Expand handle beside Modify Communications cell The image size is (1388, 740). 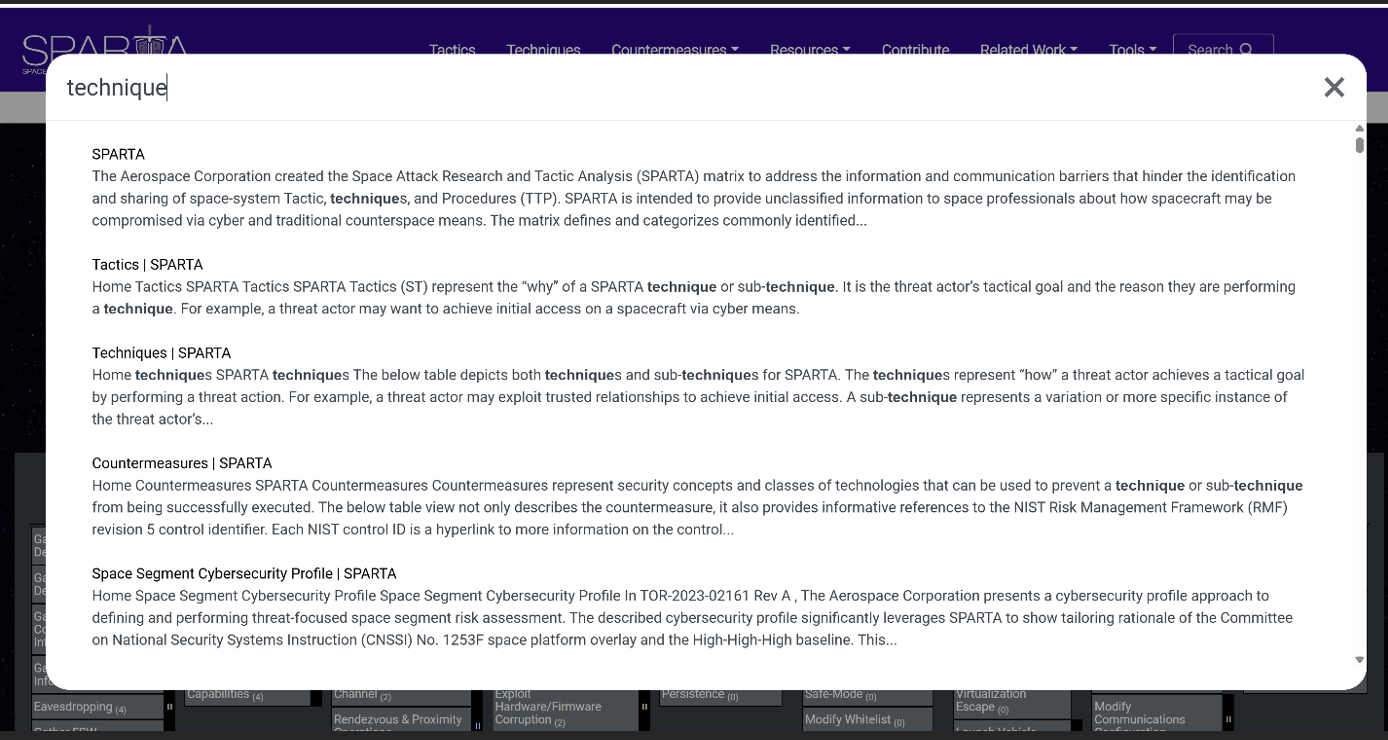[x=1228, y=717]
